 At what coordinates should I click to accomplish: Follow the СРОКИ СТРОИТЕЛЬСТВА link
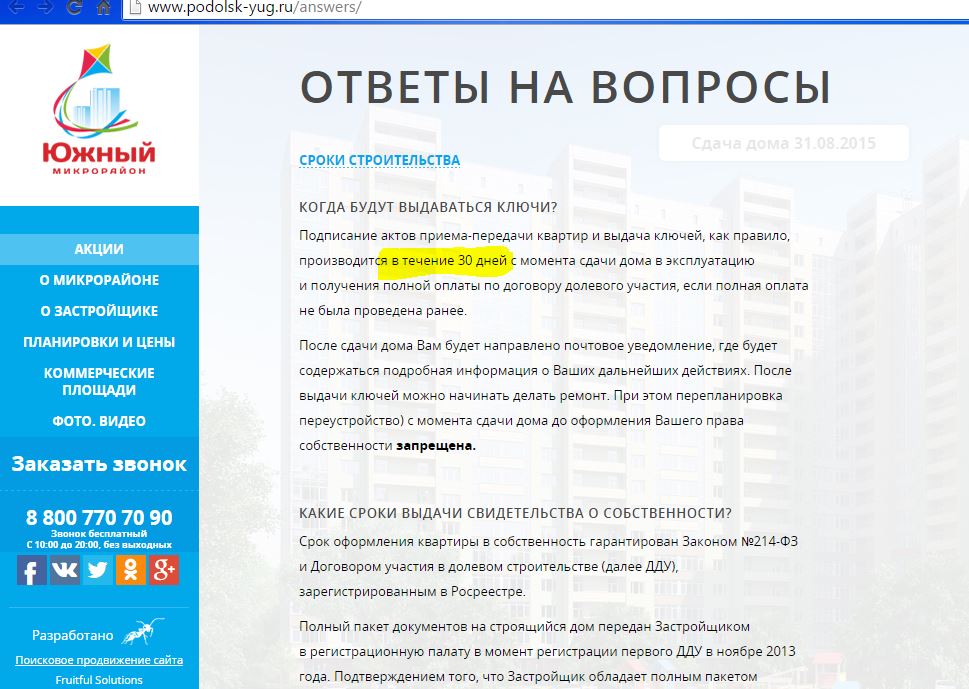[x=379, y=160]
